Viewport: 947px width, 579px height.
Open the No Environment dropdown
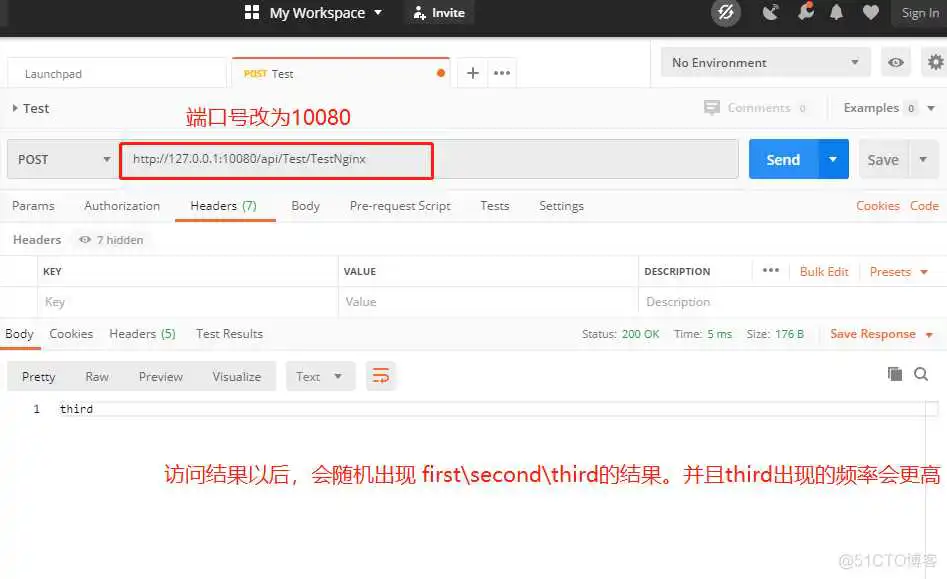764,62
